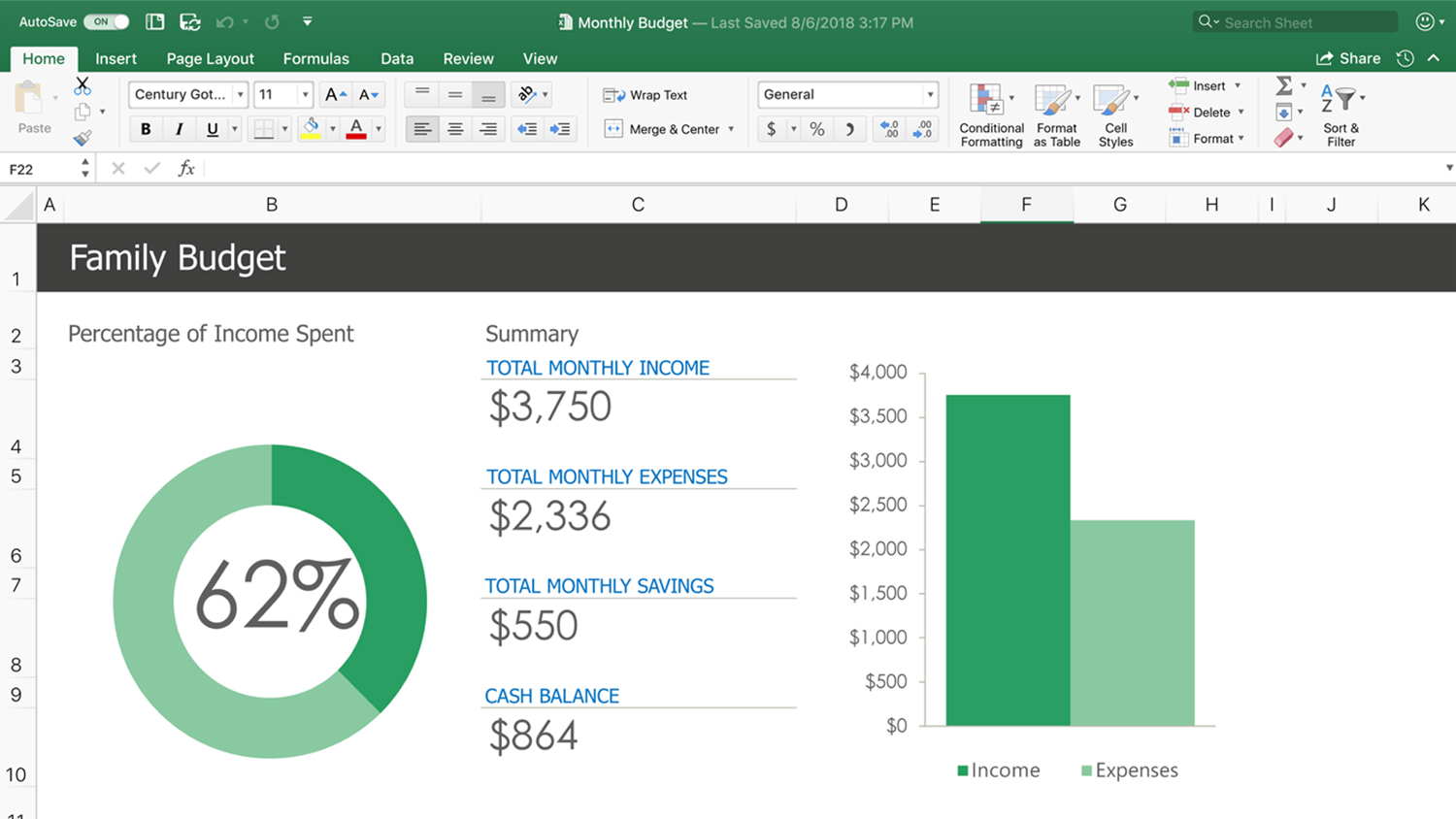
Task: Click the Sort & Filter icon
Action: click(x=1340, y=115)
